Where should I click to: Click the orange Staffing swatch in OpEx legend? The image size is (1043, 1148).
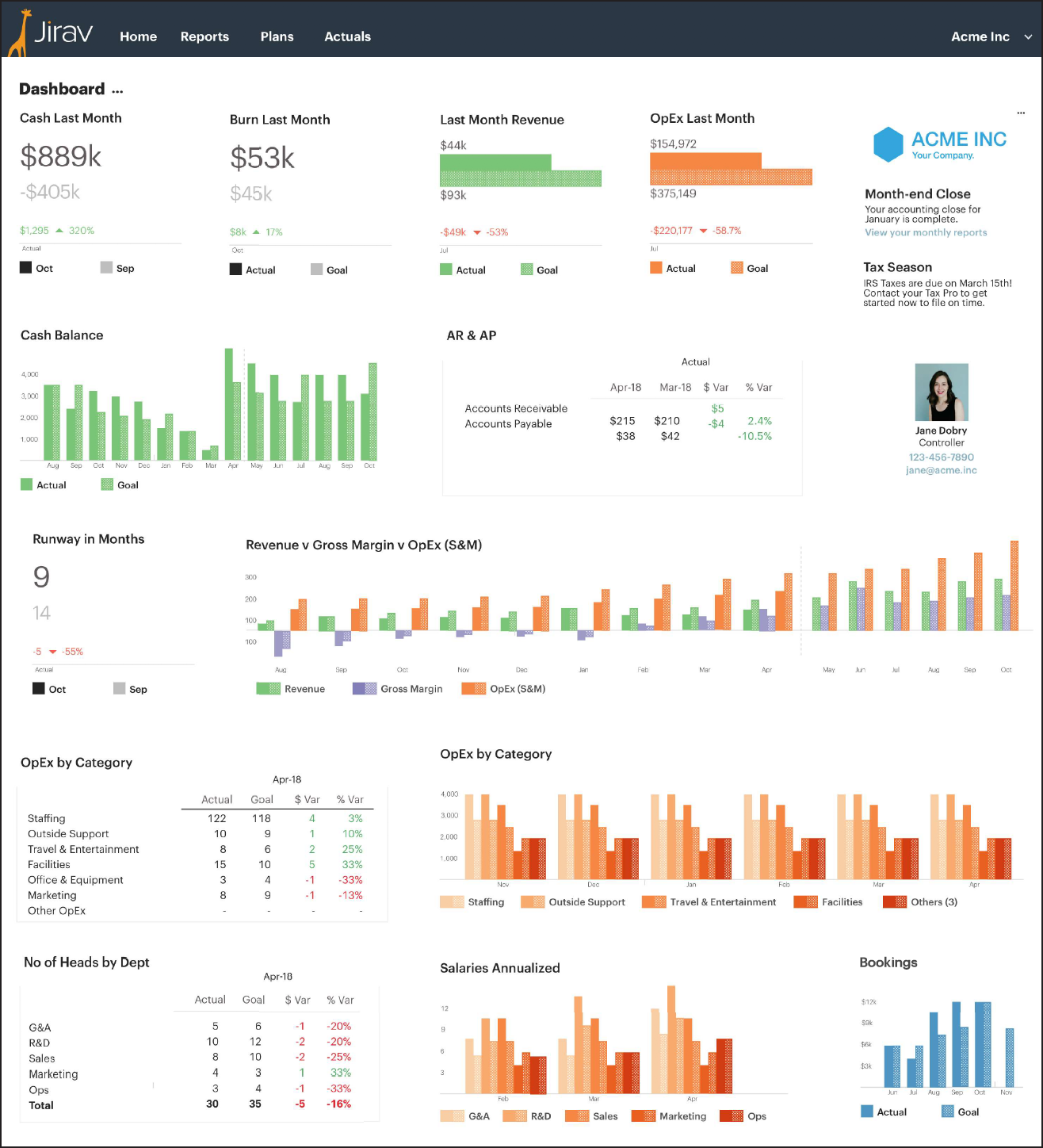coord(452,902)
